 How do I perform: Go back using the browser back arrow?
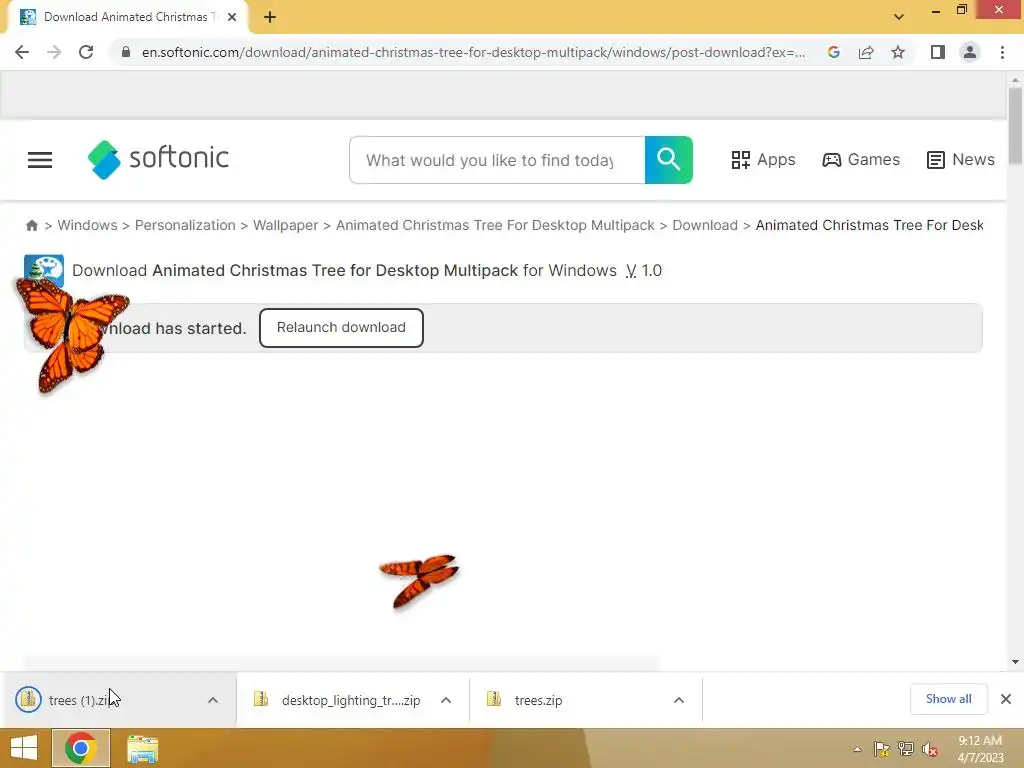[x=22, y=52]
